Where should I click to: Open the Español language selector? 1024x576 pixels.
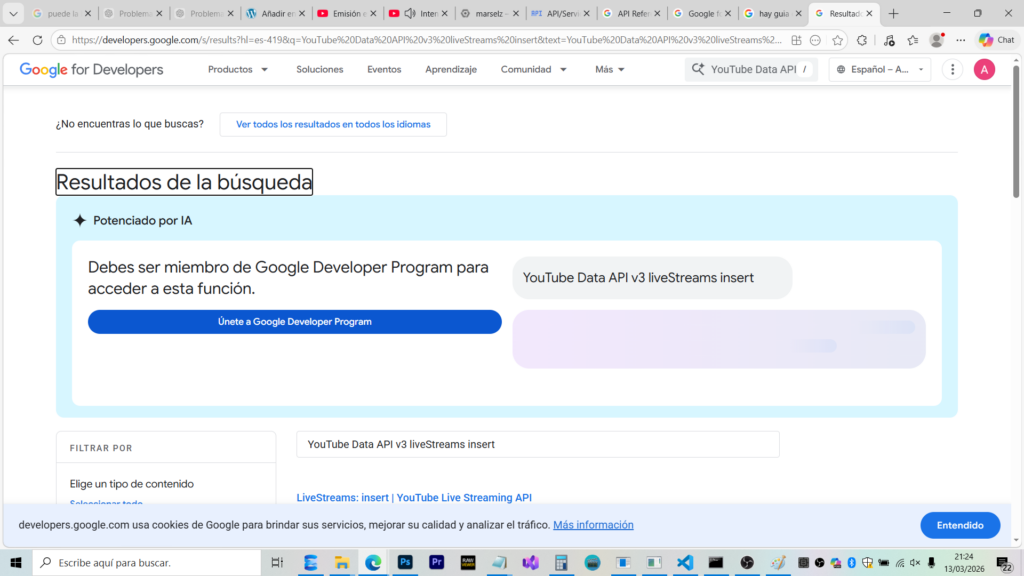pyautogui.click(x=879, y=70)
